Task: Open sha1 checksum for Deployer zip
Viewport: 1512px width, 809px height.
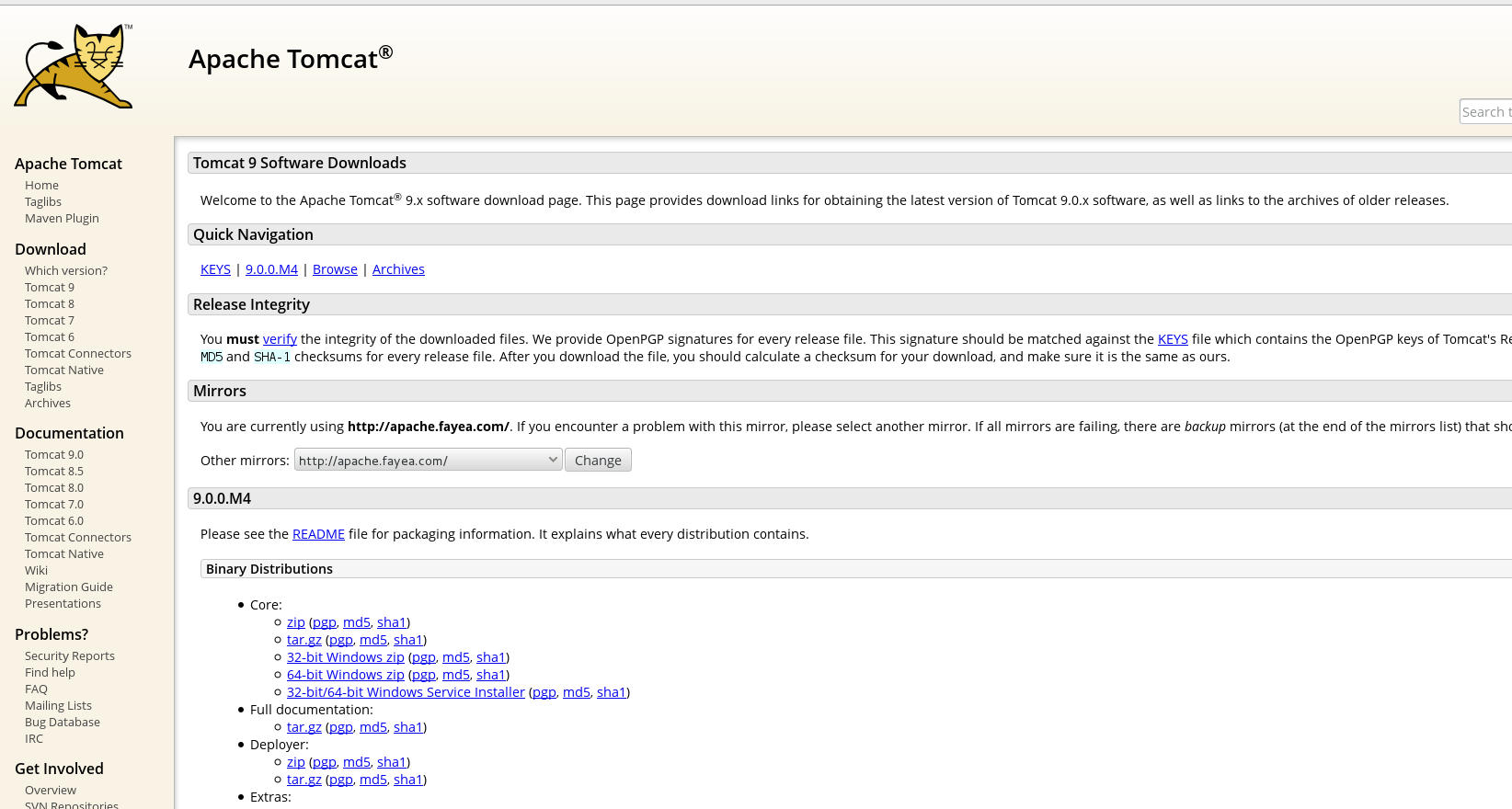Action: (391, 762)
